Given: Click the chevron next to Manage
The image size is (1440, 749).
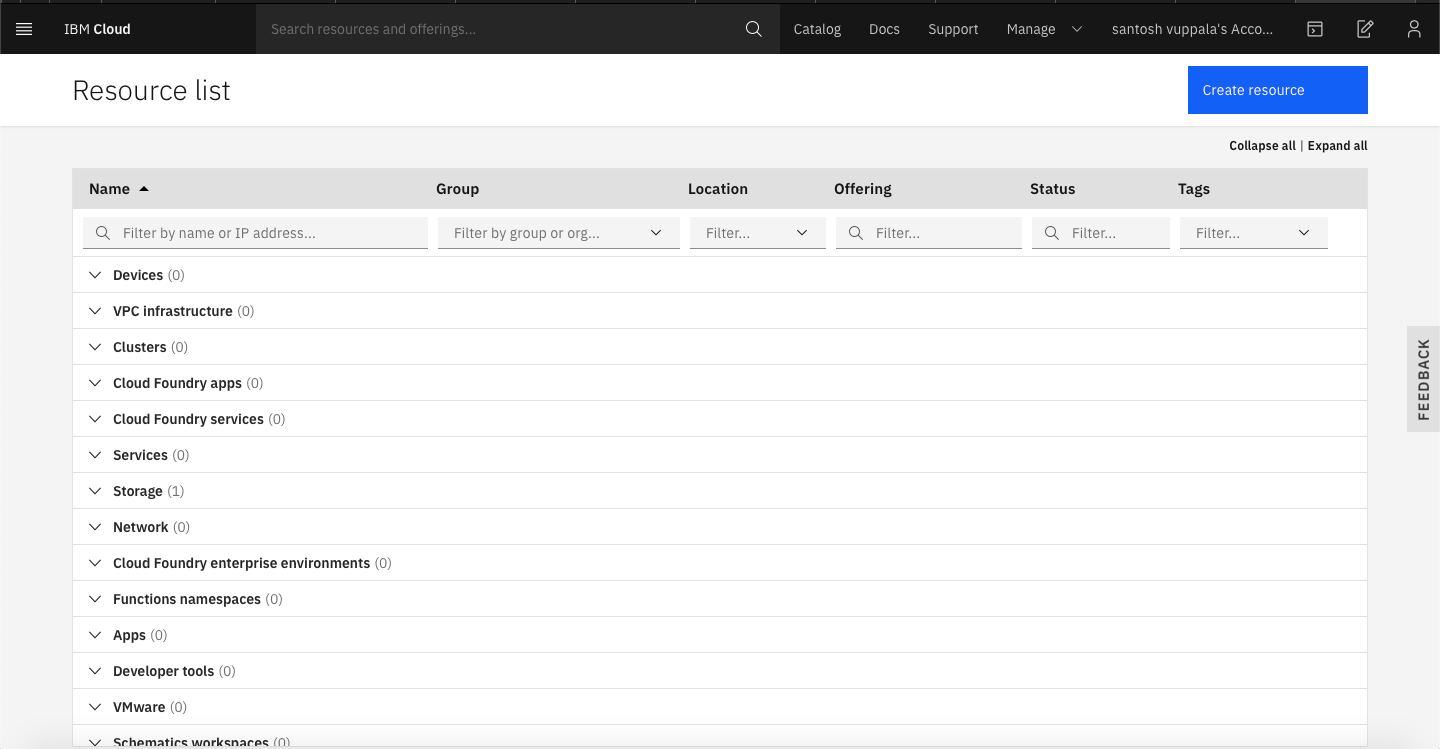Looking at the screenshot, I should pos(1077,29).
